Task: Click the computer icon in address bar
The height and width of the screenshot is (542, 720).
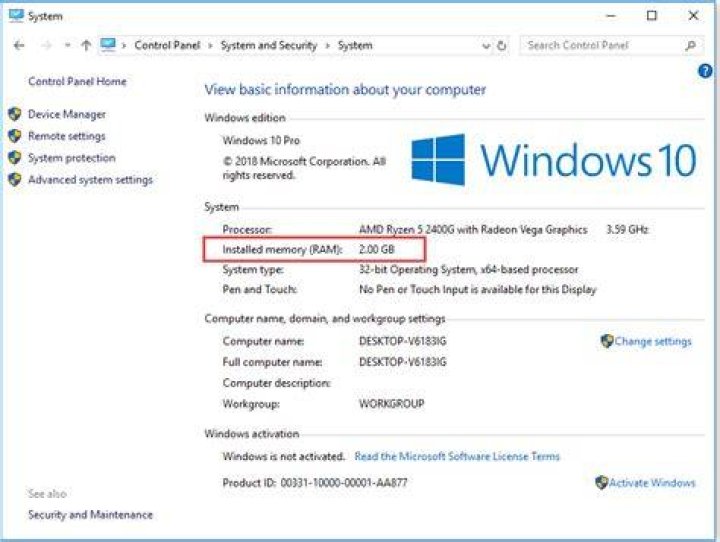Action: [108, 45]
